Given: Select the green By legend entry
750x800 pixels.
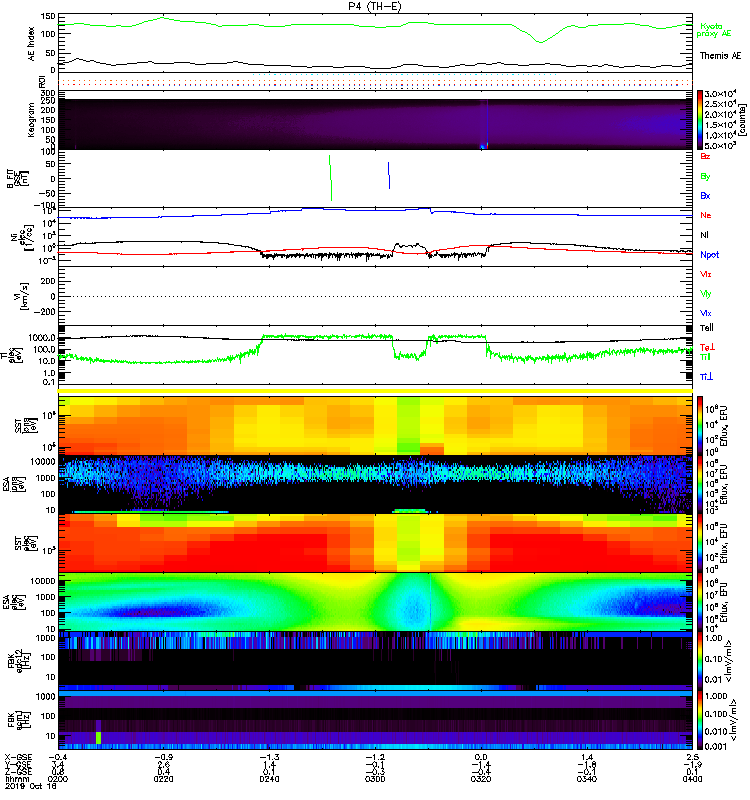Looking at the screenshot, I should point(705,176).
